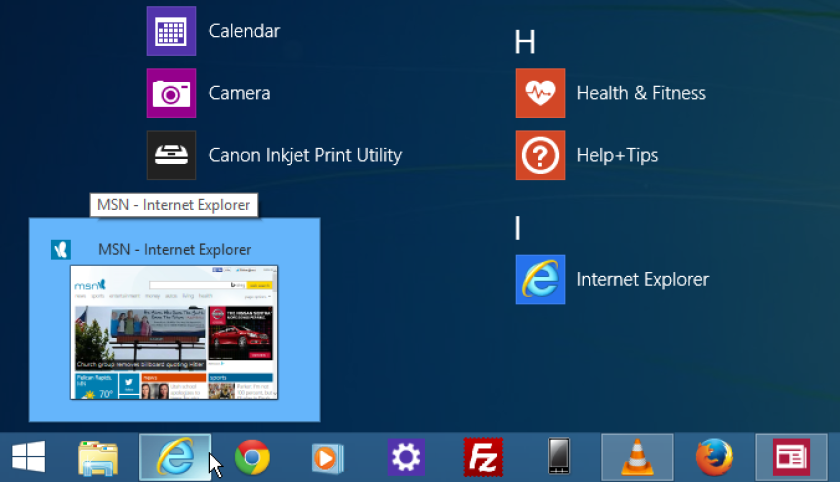Open PC settings gear on the taskbar
Viewport: 840px width, 482px height.
point(406,457)
